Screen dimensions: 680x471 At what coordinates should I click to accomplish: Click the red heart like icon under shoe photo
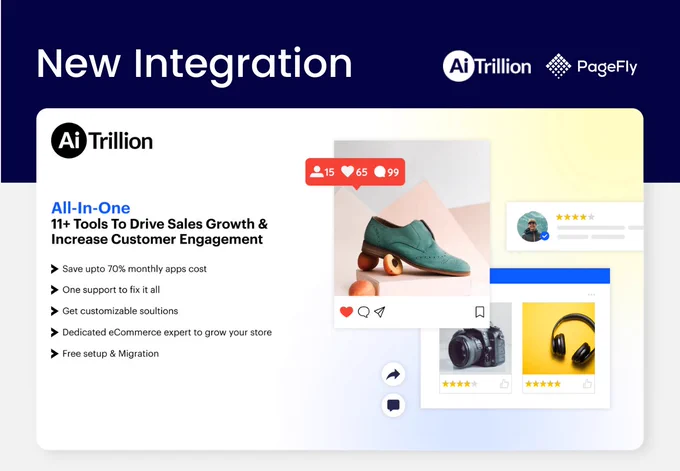click(346, 312)
